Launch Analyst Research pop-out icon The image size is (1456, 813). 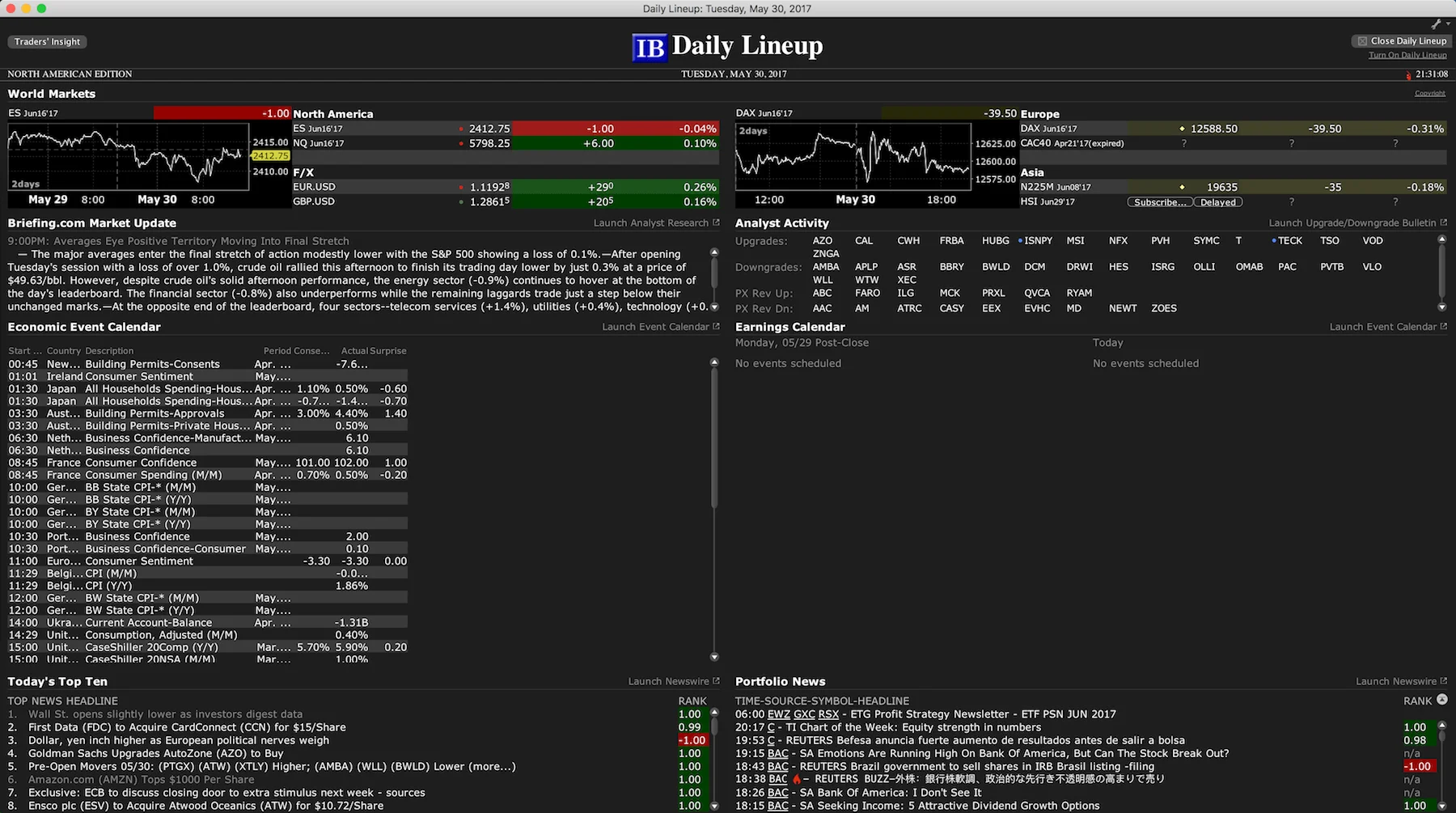715,222
